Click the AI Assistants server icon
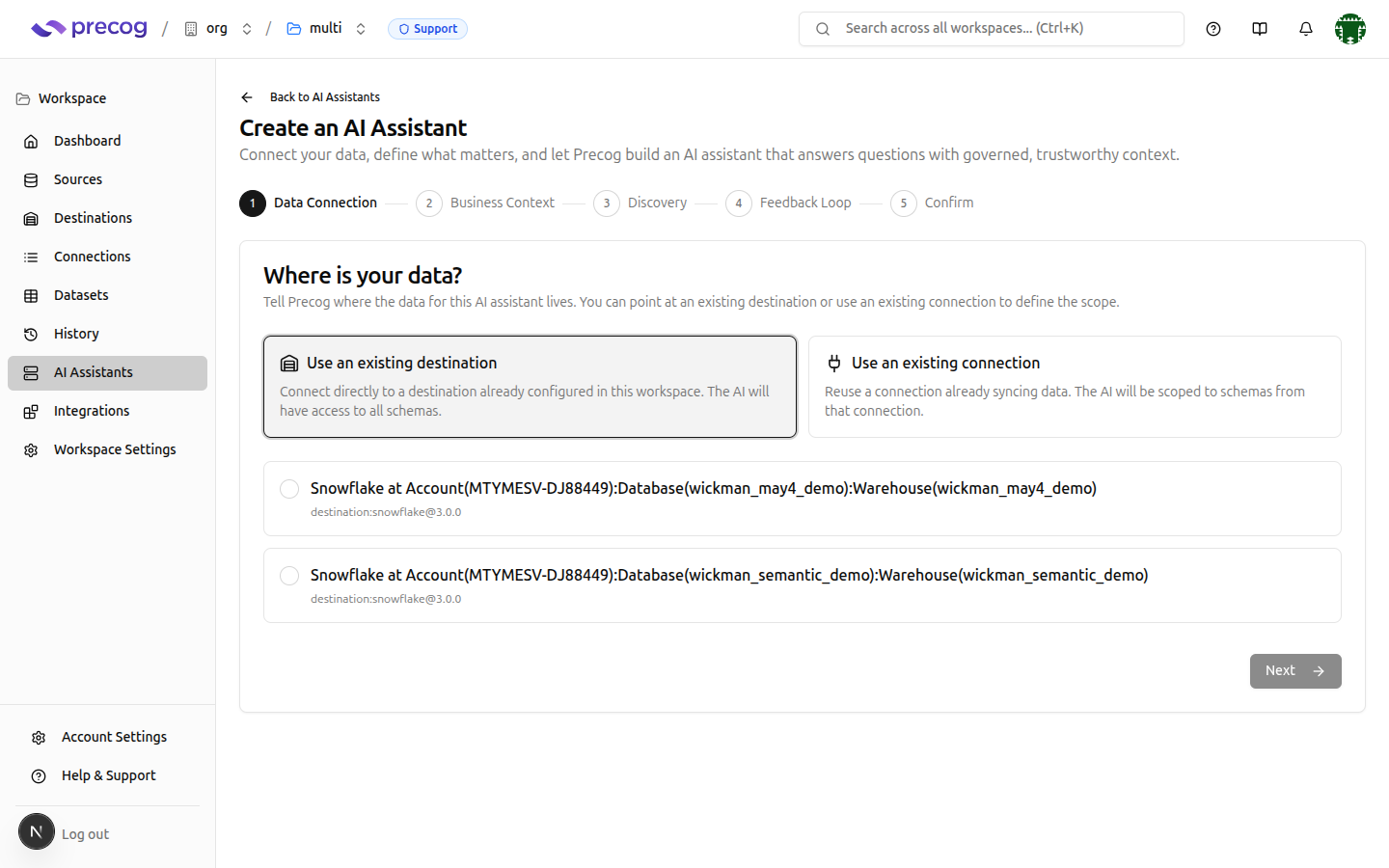This screenshot has height=868, width=1389. (31, 372)
